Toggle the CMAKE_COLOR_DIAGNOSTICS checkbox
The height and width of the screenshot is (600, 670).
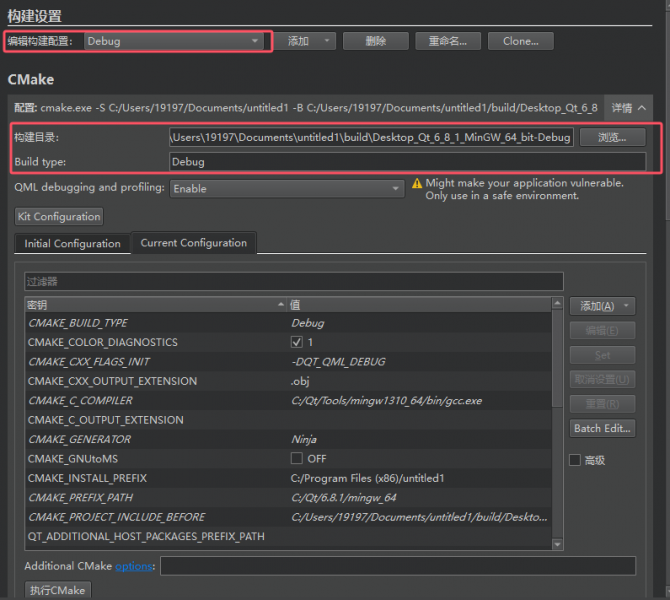click(296, 342)
